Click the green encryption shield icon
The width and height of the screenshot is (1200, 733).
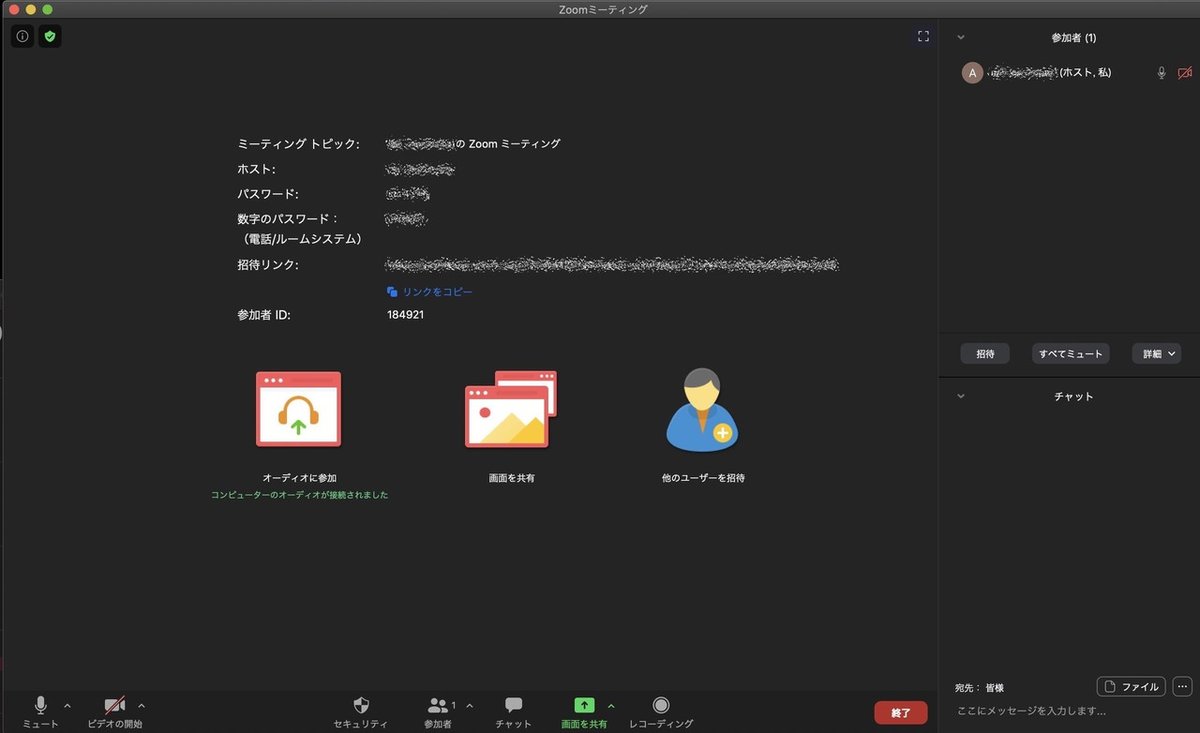click(x=49, y=35)
